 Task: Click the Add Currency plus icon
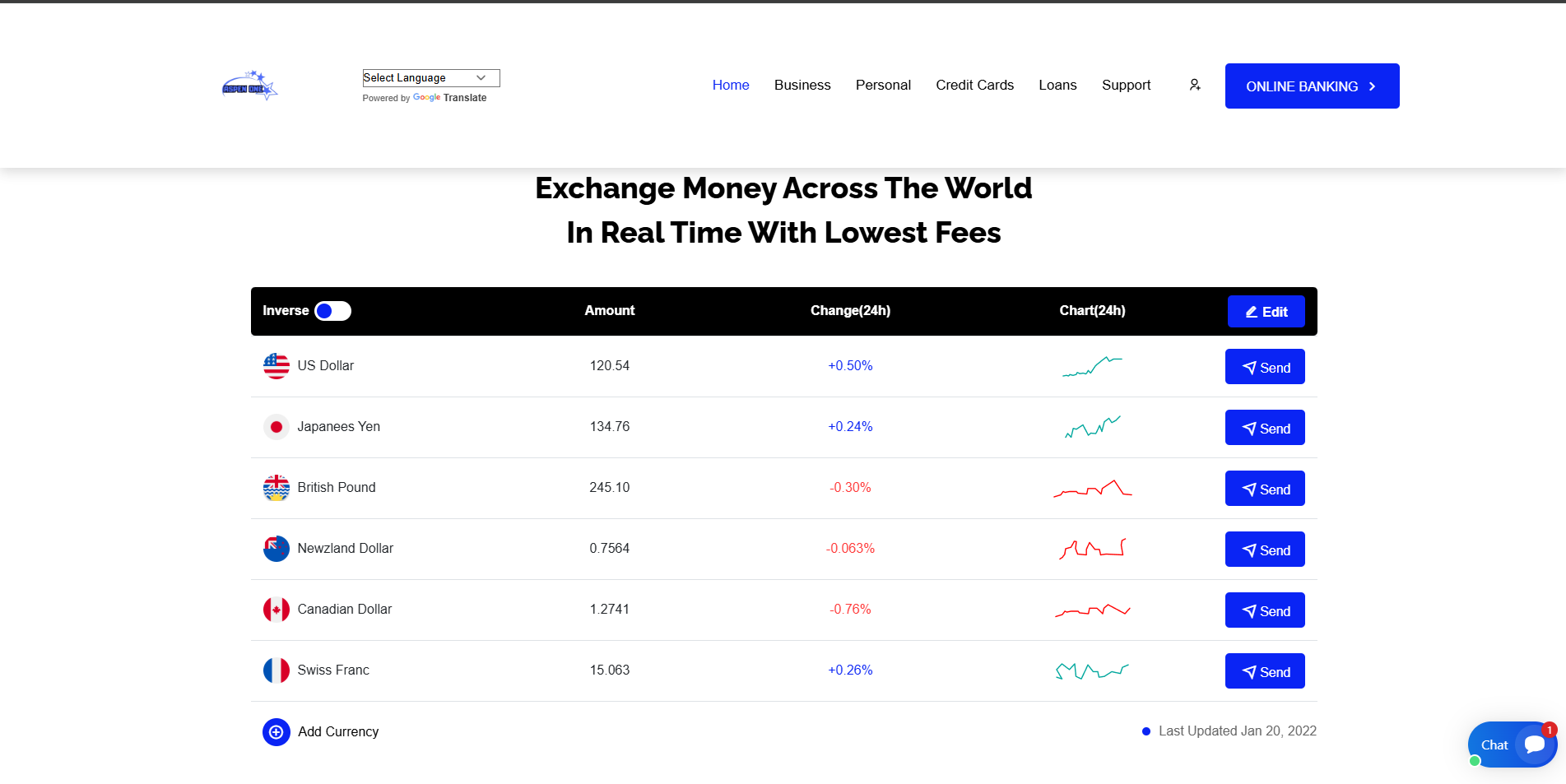tap(276, 732)
